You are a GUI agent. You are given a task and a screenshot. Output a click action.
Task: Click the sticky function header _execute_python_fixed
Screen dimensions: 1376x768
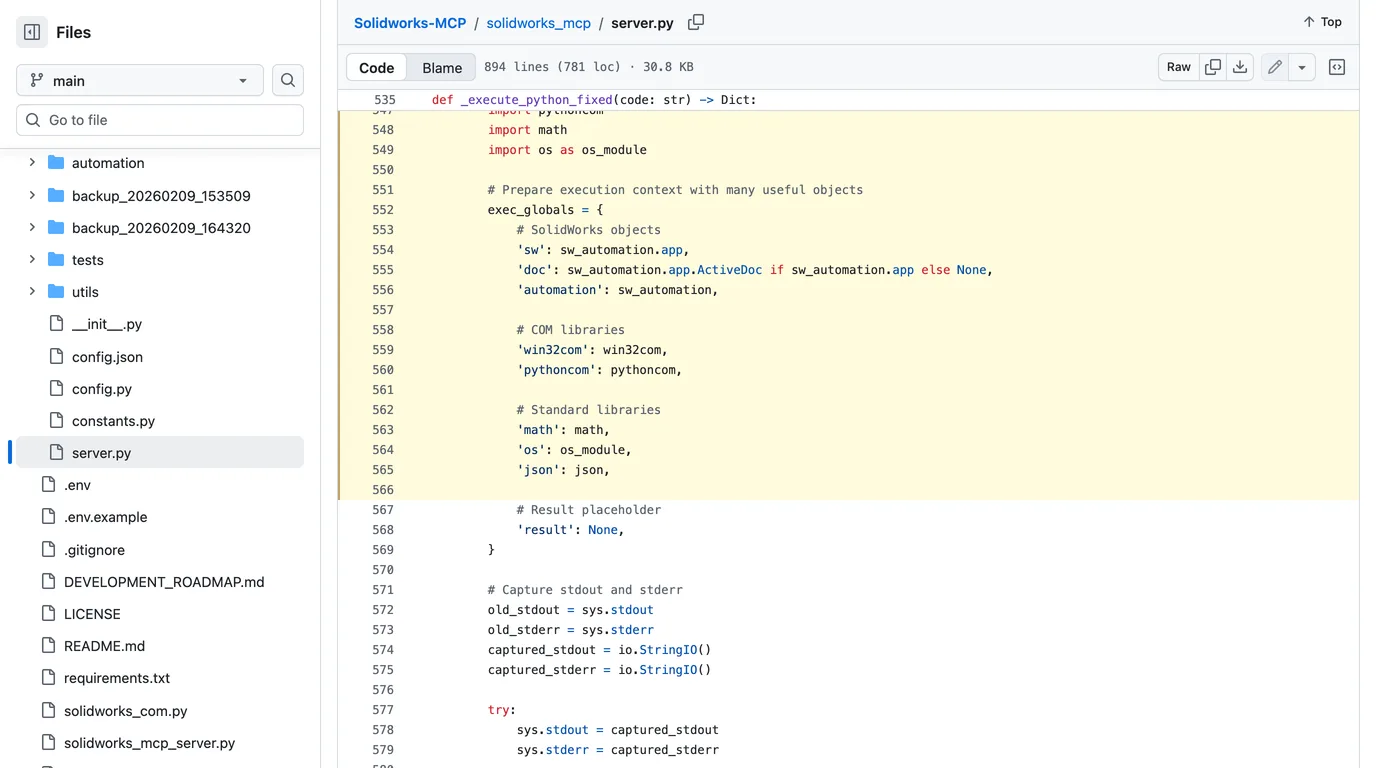pos(594,100)
